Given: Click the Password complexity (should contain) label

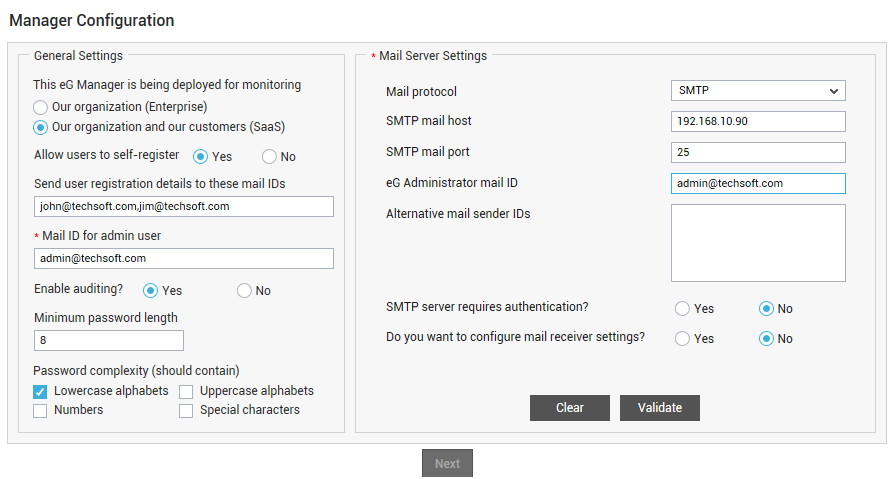Looking at the screenshot, I should pyautogui.click(x=136, y=371).
